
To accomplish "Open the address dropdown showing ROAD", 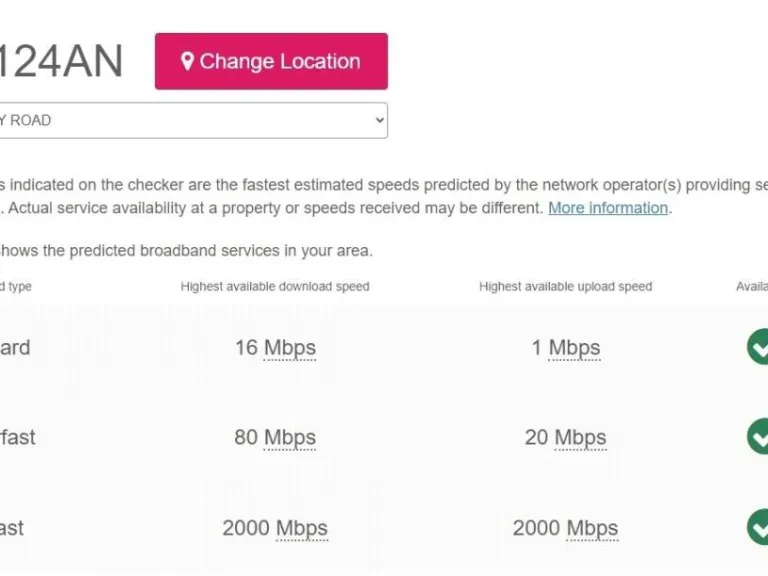I will 190,120.
